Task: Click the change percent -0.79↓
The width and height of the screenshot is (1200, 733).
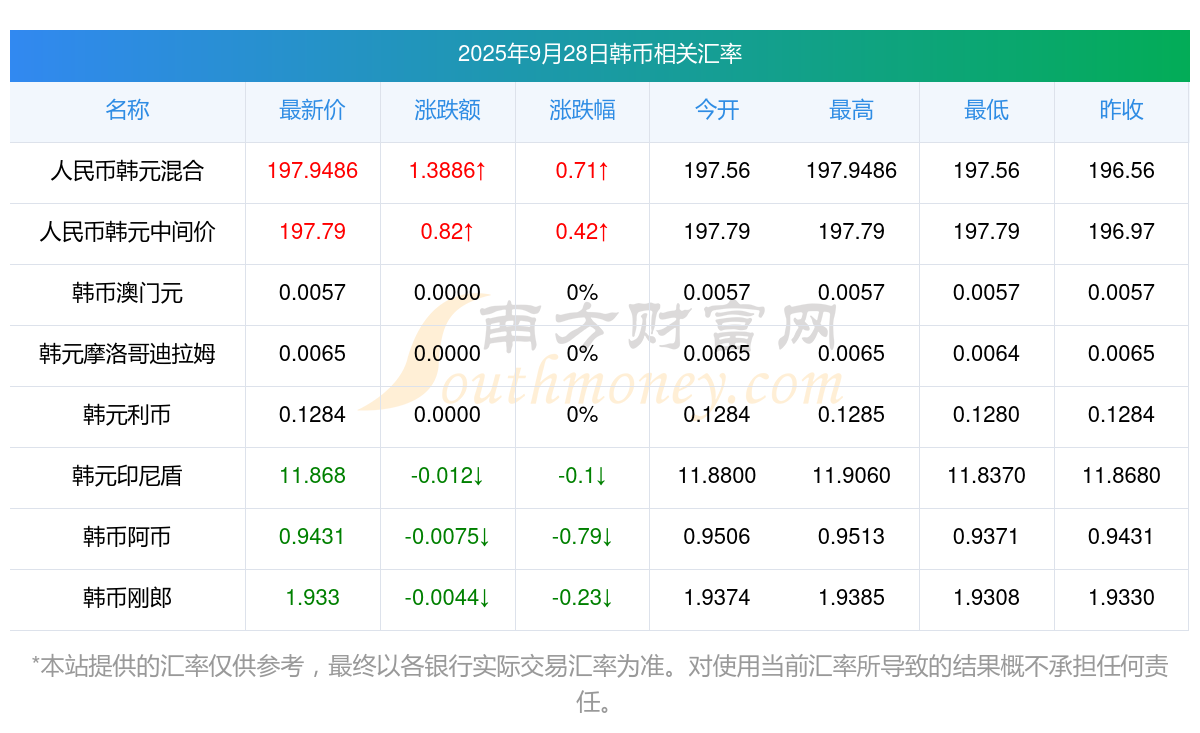Action: point(582,537)
